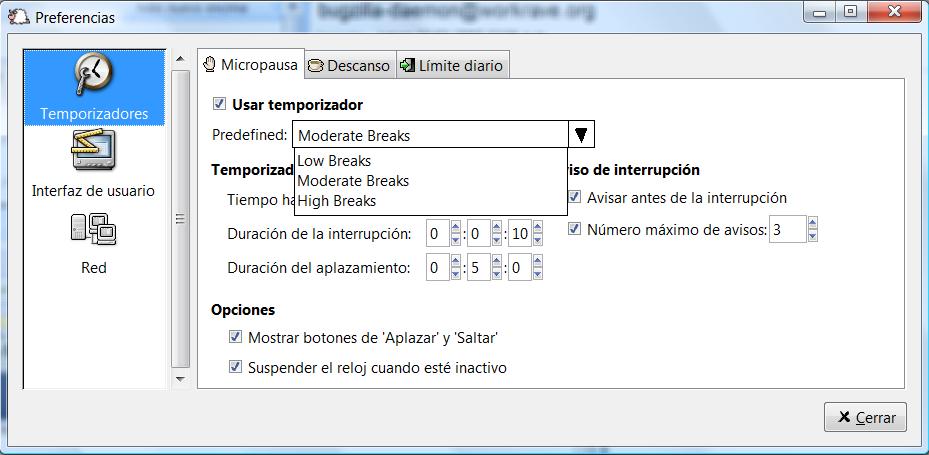Viewport: 929px width, 455px height.
Task: Uncheck Mostrar botones de 'Aplazar' y 'Saltar'
Action: click(x=236, y=337)
